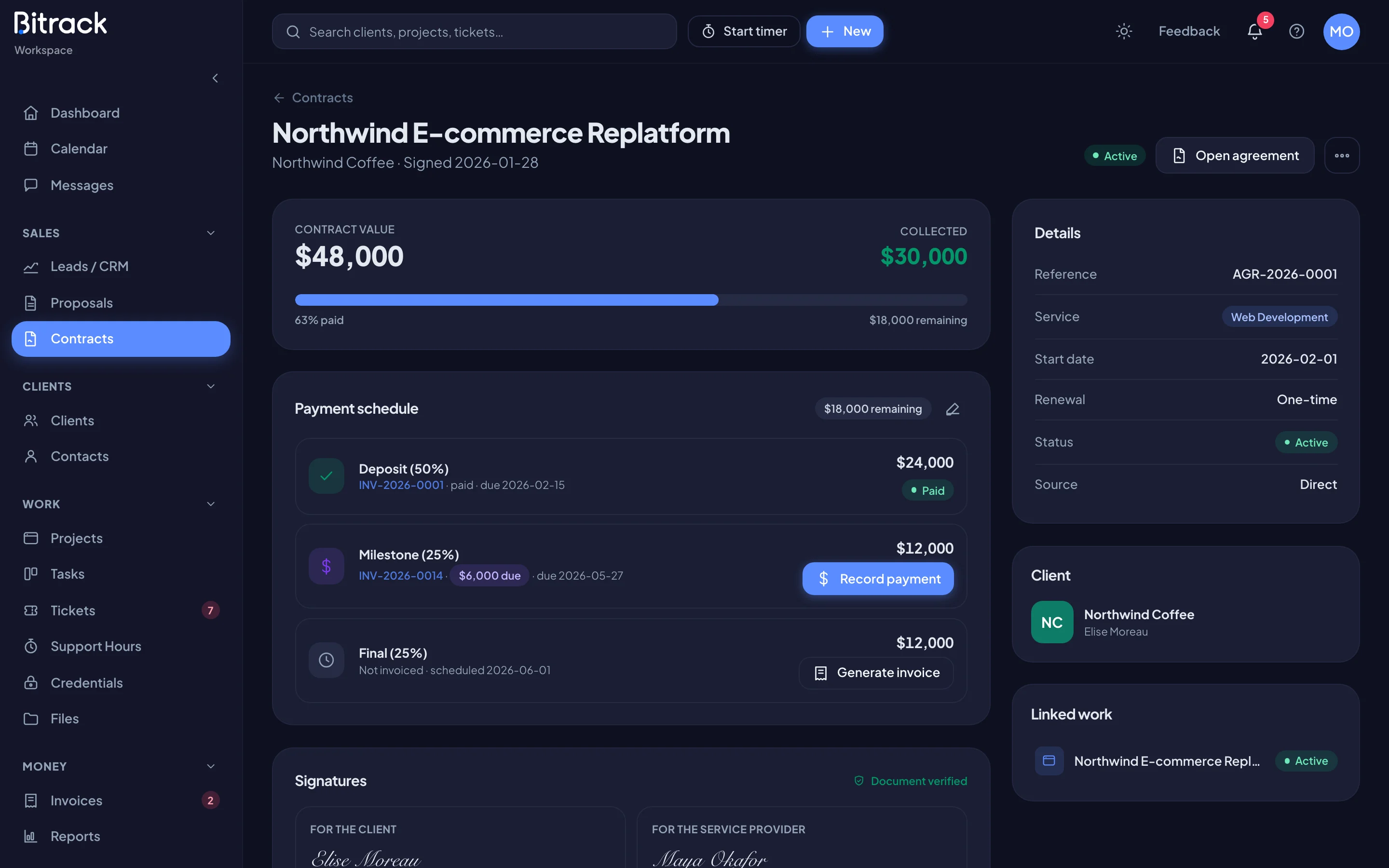
Task: Open Credentials in the sidebar
Action: pyautogui.click(x=121, y=682)
